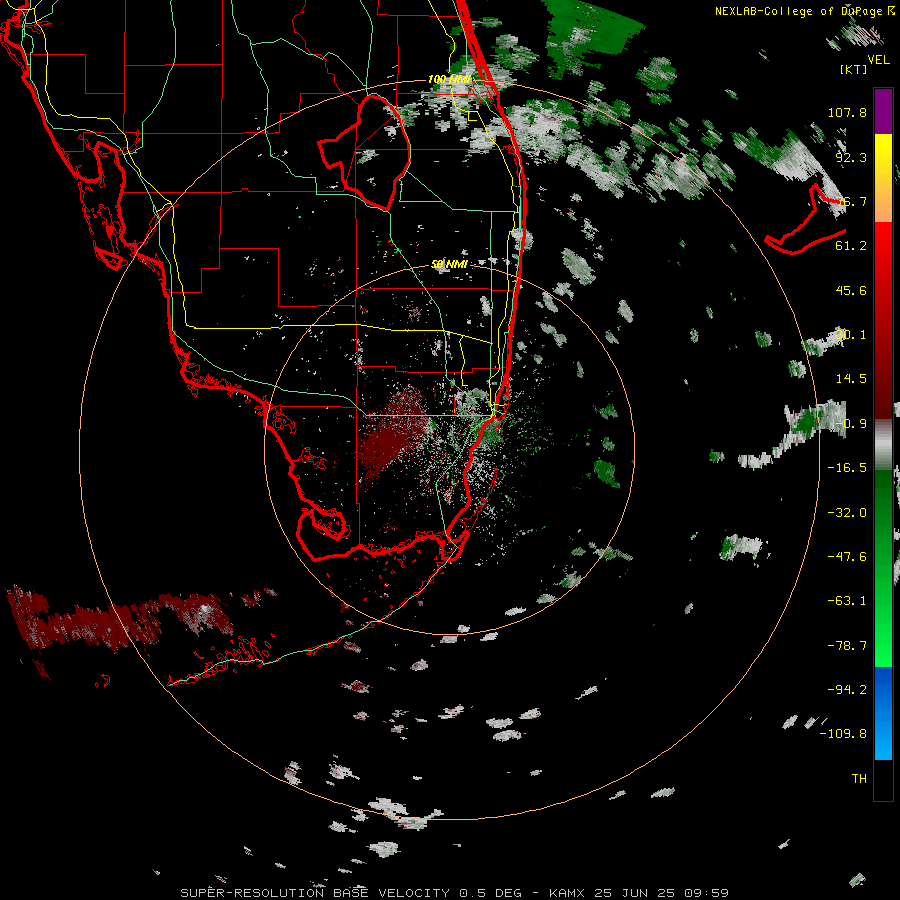
Task: Select the 45.6 velocity scale value
Action: pos(851,290)
